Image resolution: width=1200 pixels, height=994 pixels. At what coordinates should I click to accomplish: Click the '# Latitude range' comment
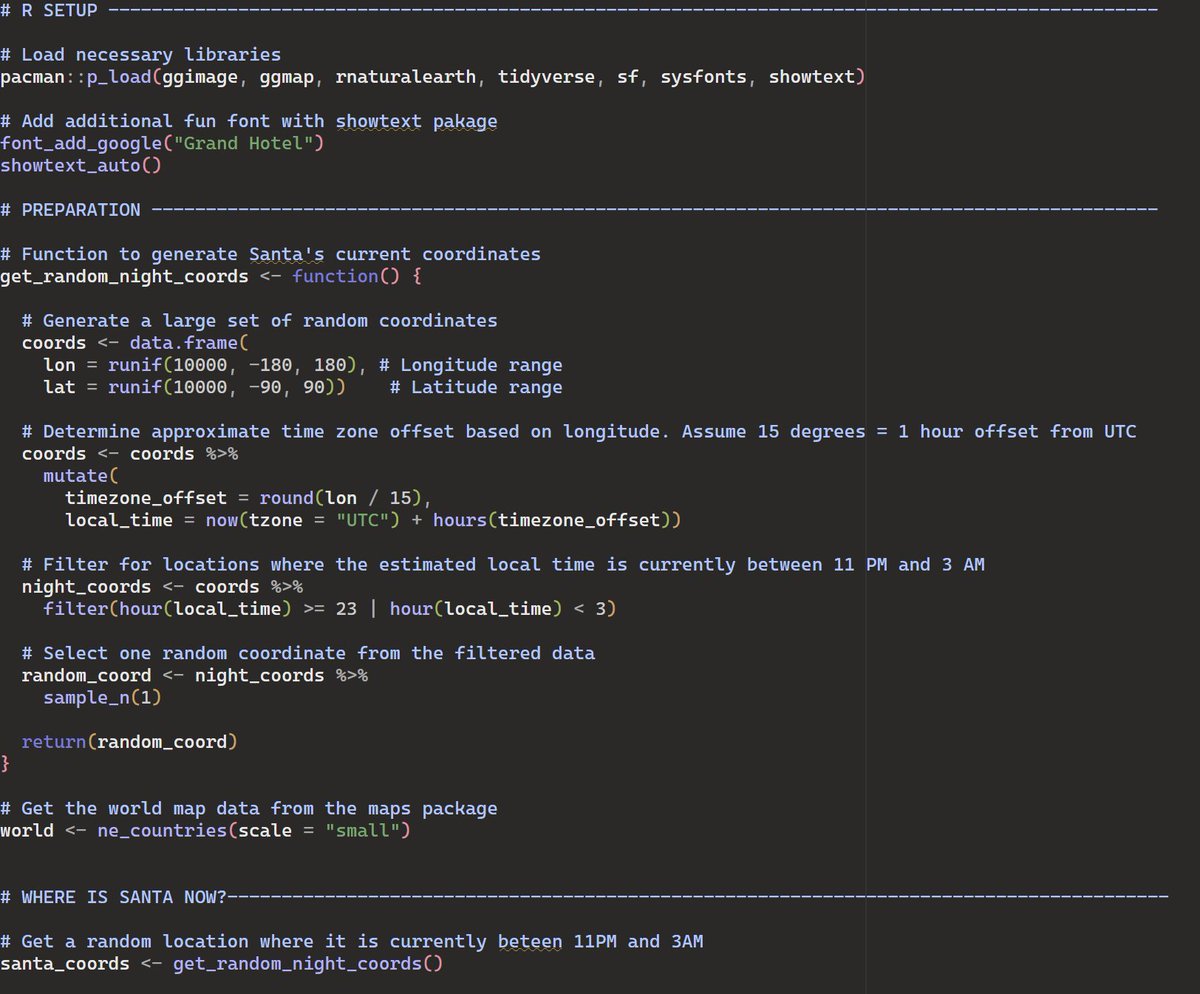[476, 387]
